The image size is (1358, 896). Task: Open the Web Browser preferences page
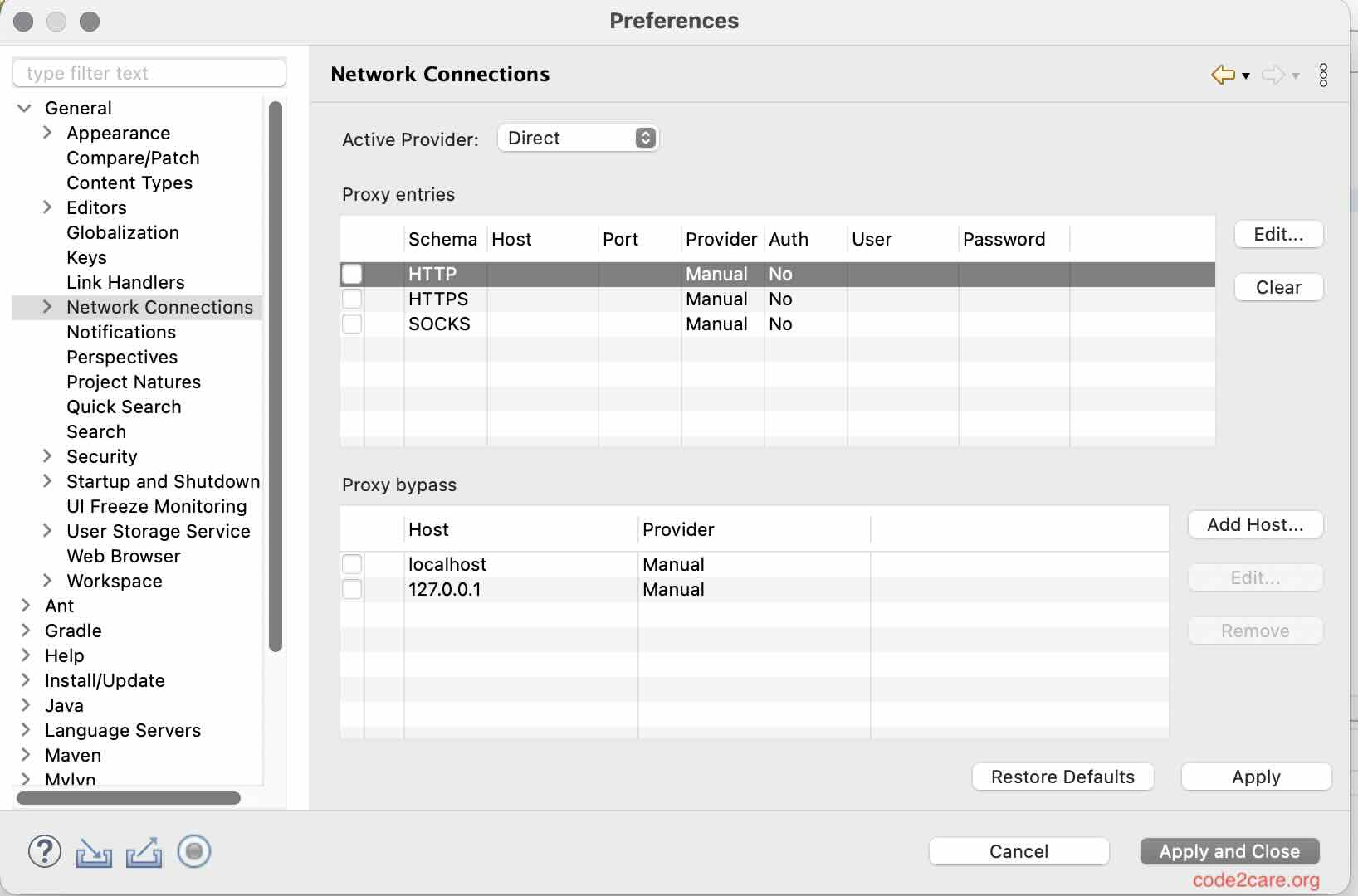tap(123, 556)
